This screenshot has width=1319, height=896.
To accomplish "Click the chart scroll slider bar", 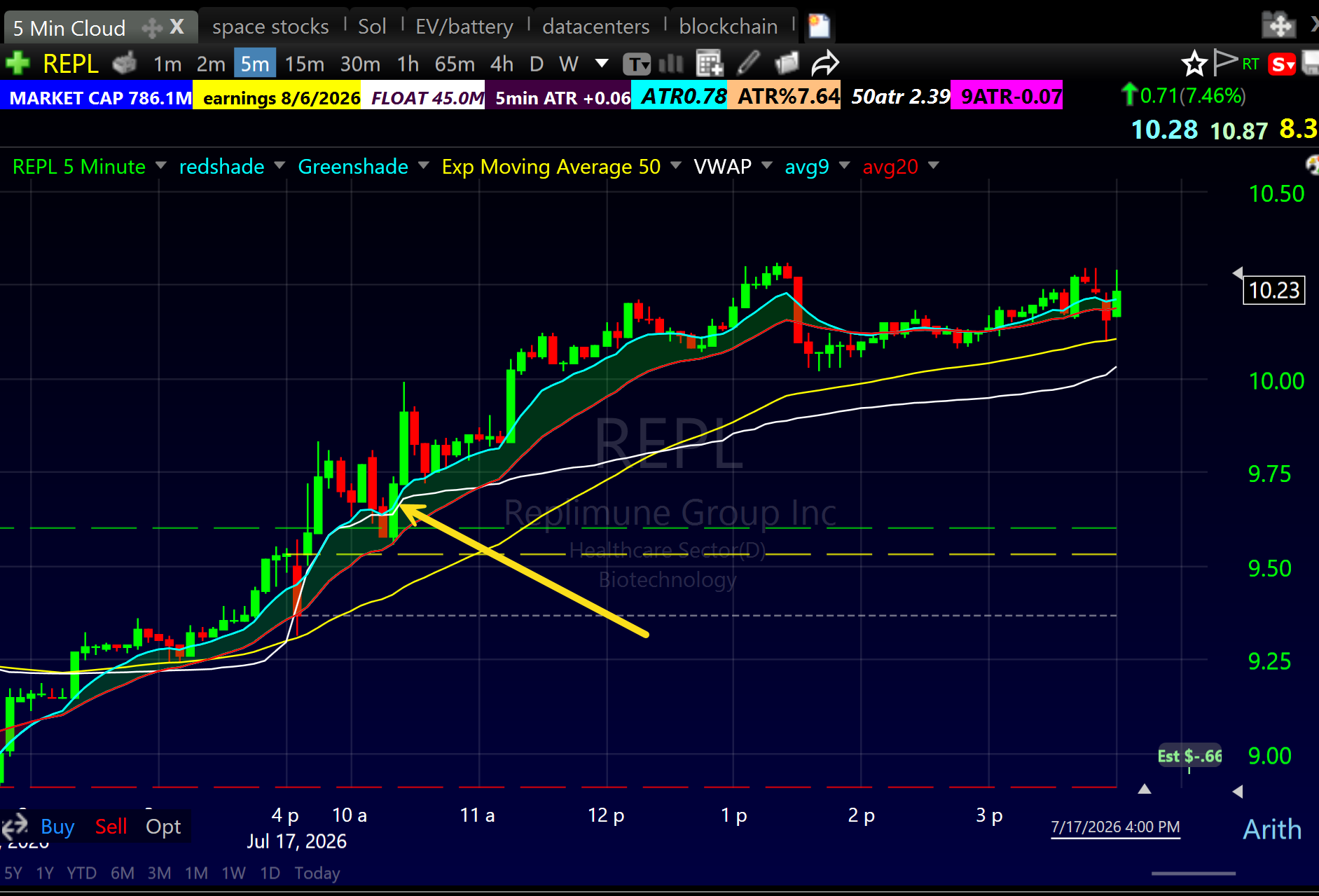I will coord(1193,874).
